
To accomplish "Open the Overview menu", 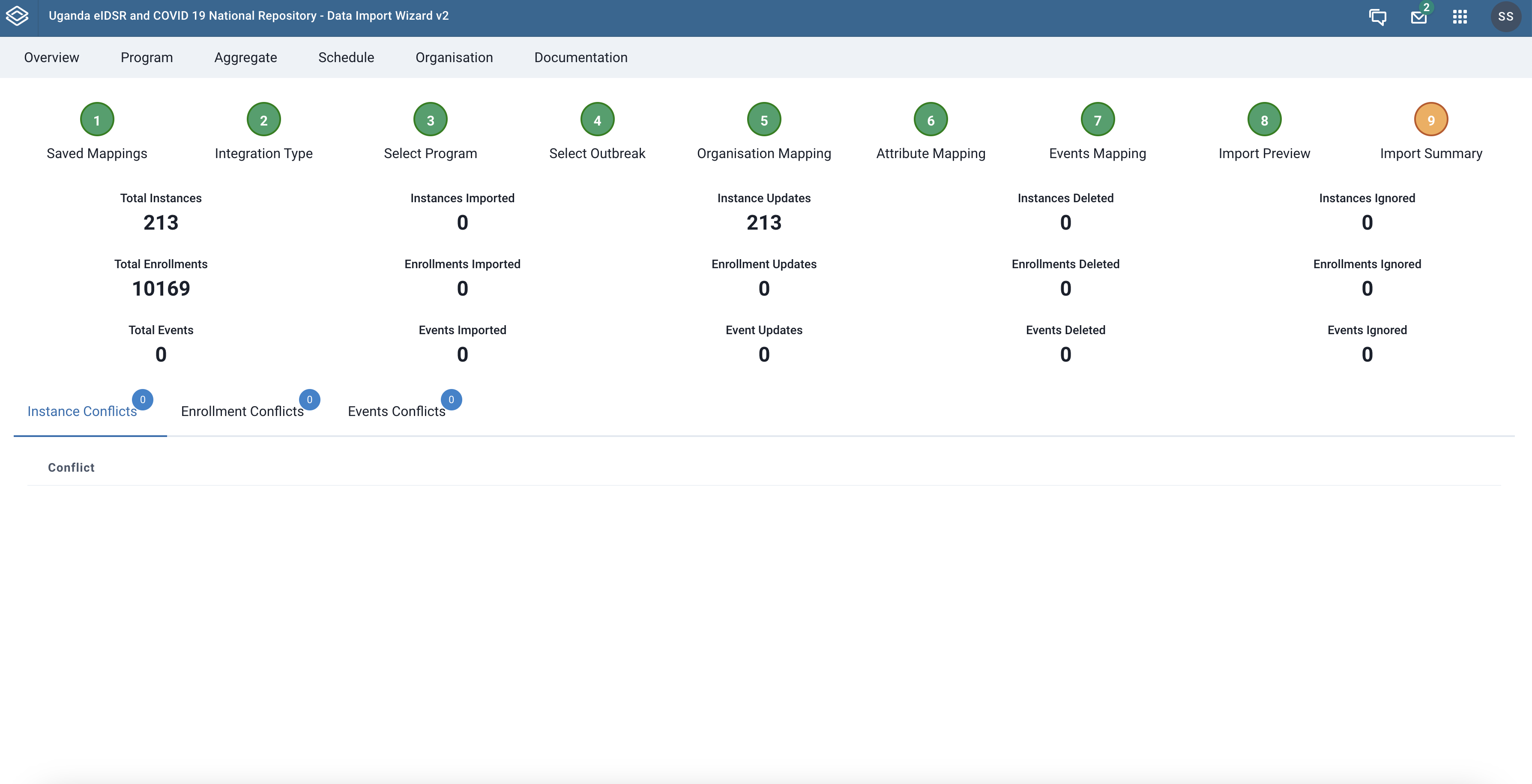I will [x=52, y=58].
